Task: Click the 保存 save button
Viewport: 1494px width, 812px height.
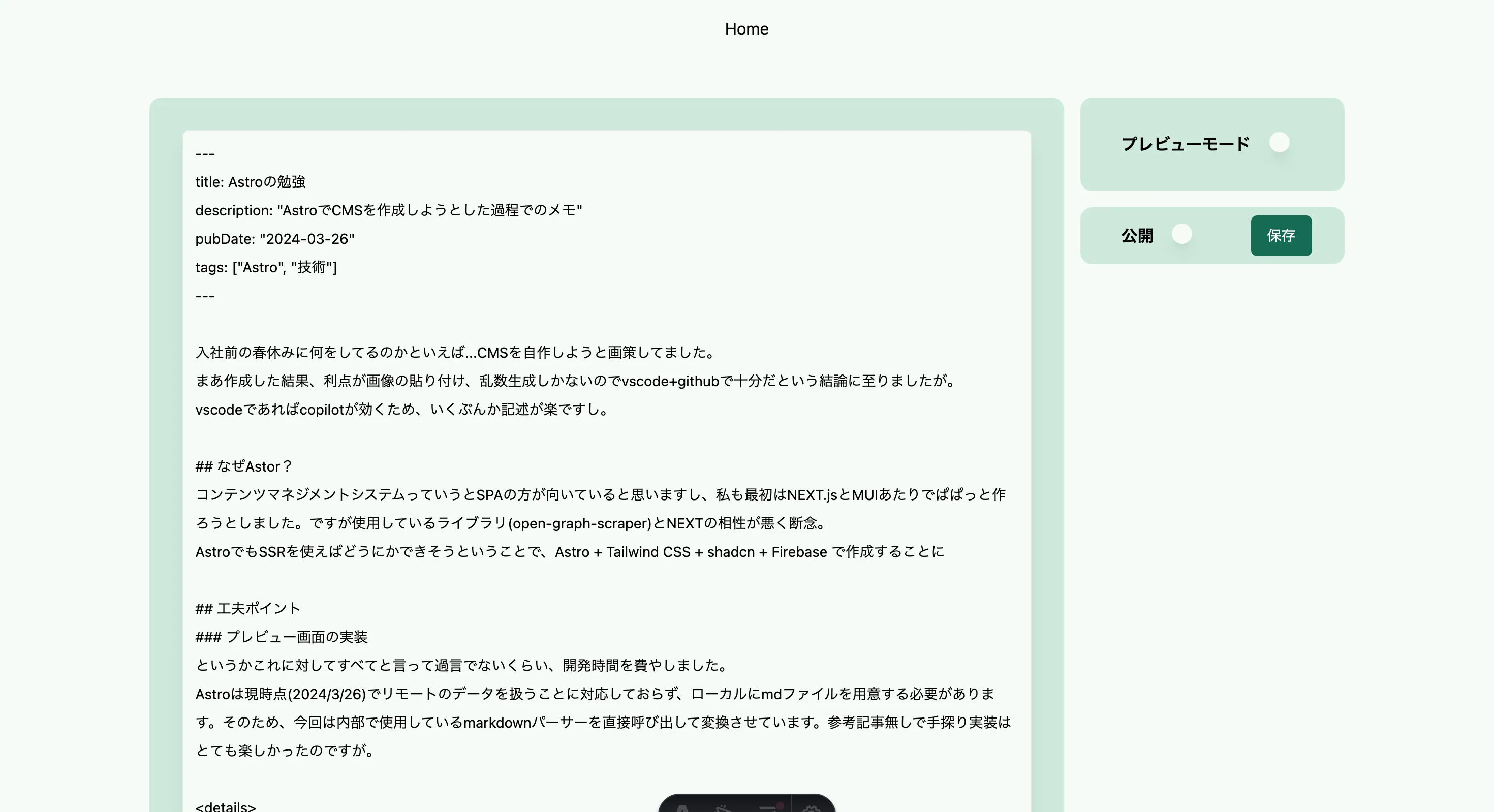Action: pos(1281,235)
